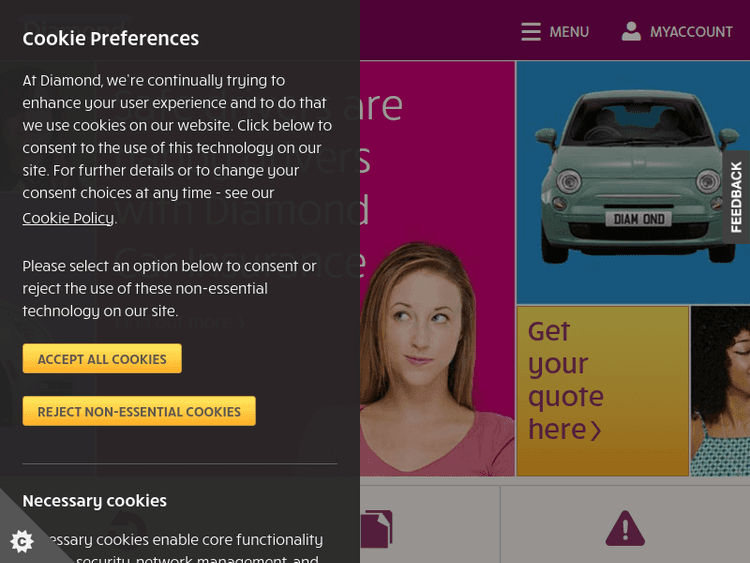The width and height of the screenshot is (750, 563).
Task: Click the curly-haired woman photo tile
Action: [720, 391]
